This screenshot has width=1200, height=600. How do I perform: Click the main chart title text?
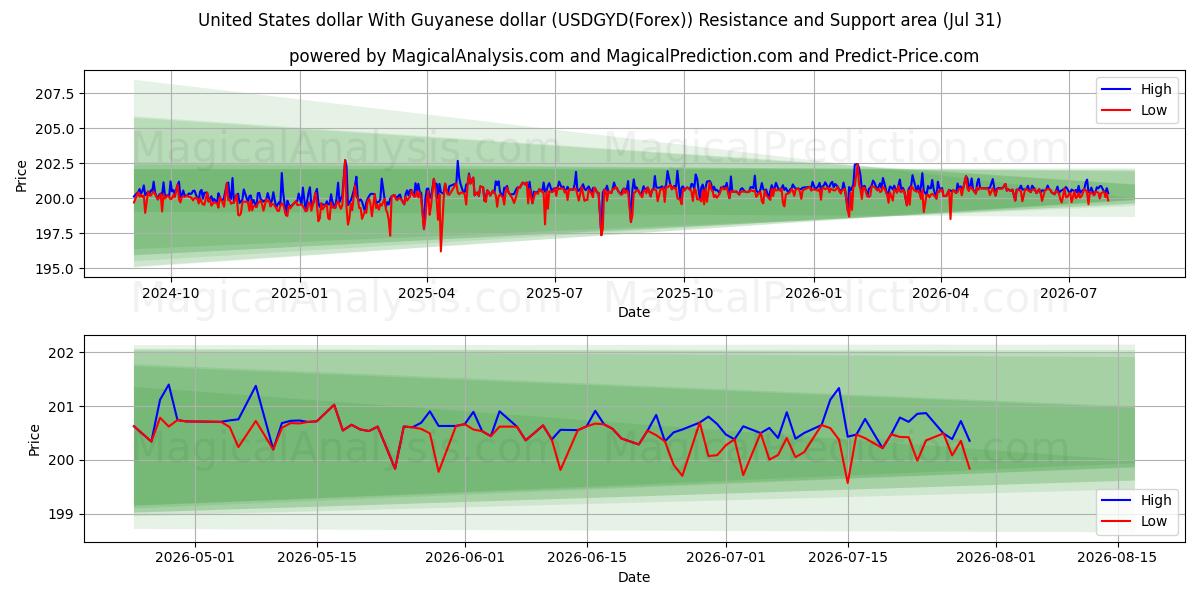(x=600, y=20)
